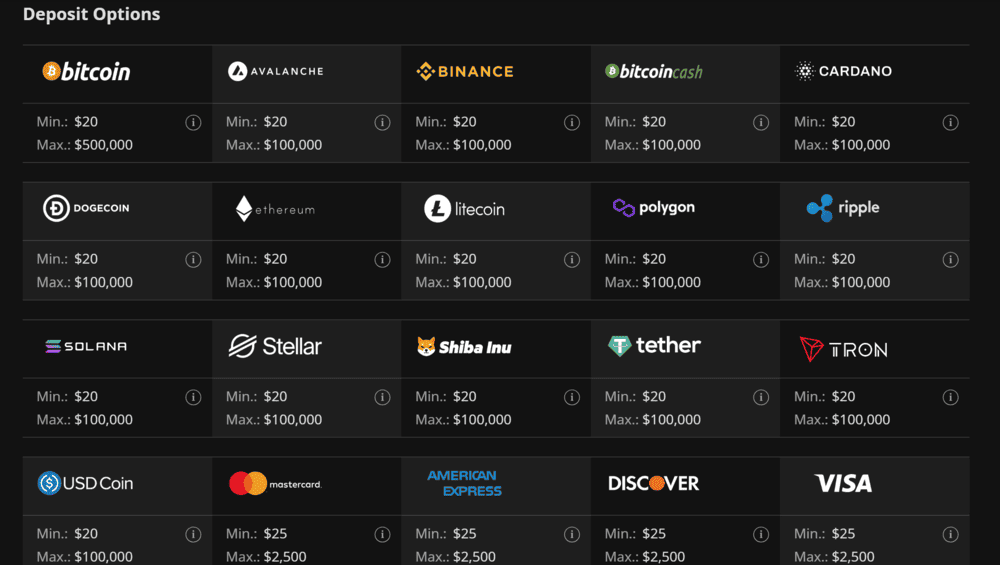This screenshot has height=565, width=1000.
Task: Click the Tether deposit logo
Action: pyautogui.click(x=654, y=346)
